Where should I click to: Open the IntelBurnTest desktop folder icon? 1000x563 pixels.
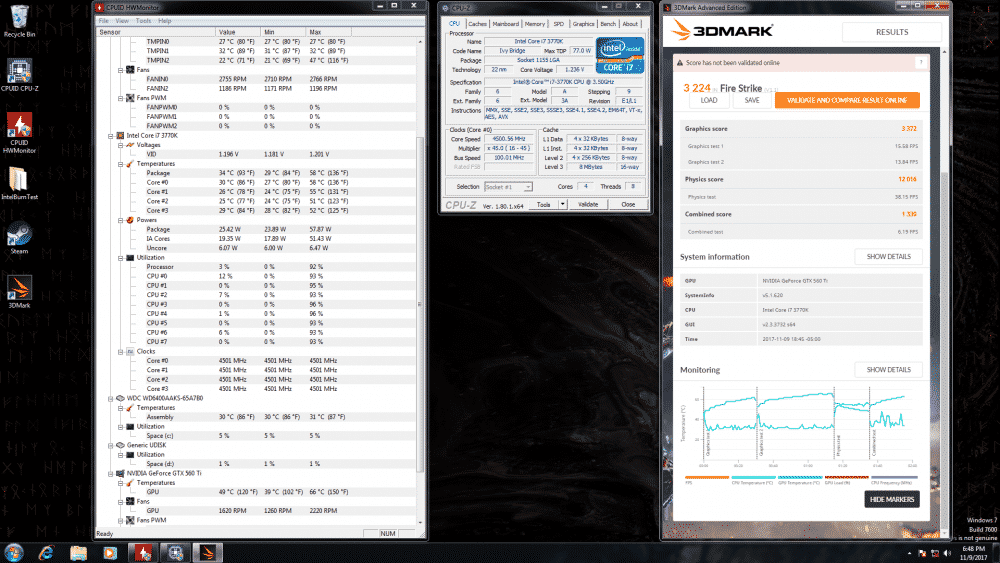[19, 183]
